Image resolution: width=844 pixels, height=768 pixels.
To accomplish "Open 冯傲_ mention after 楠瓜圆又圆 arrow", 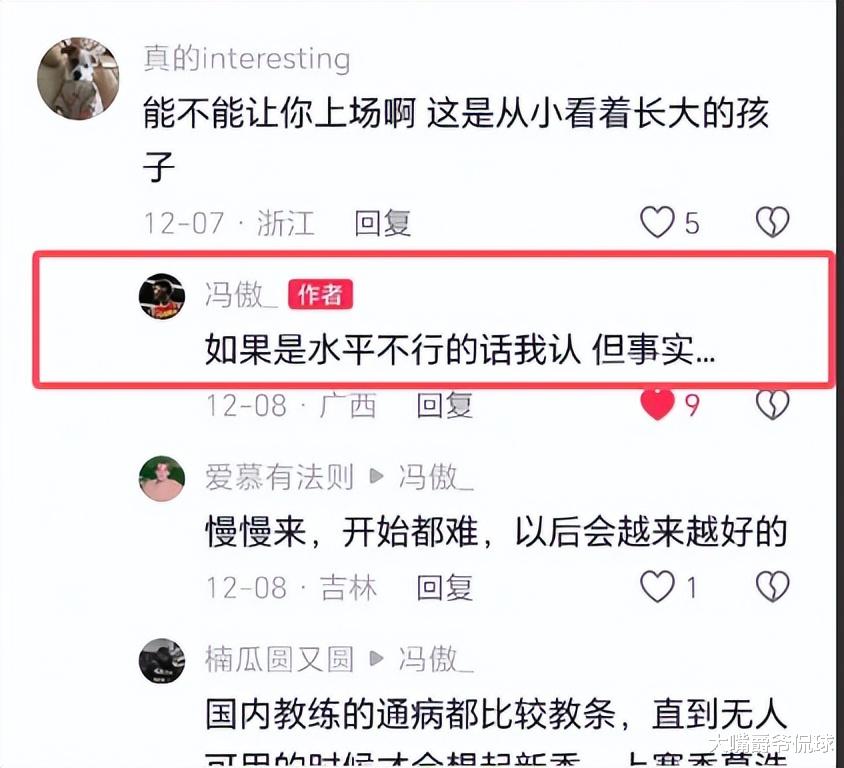I will coord(435,659).
